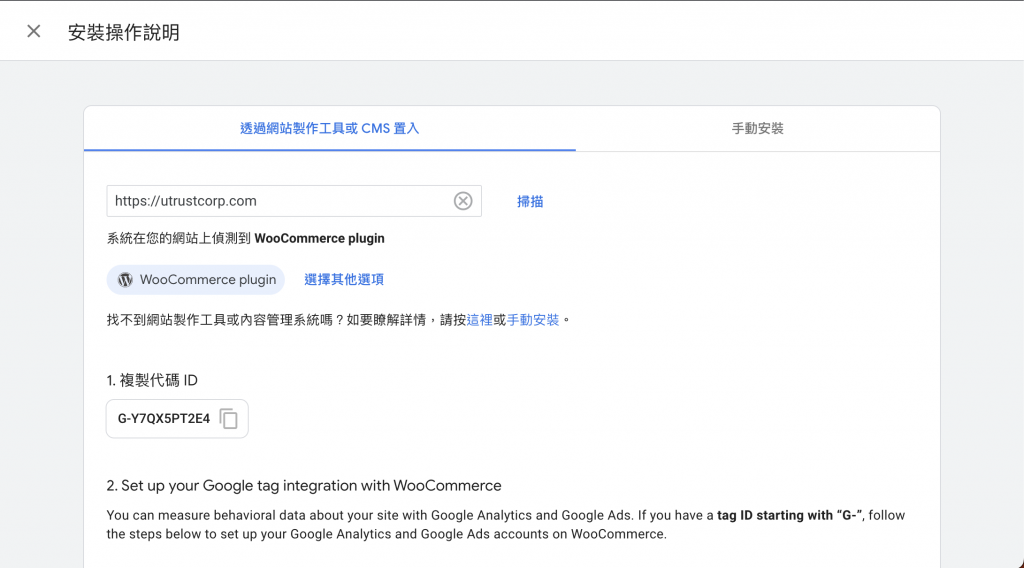Image resolution: width=1024 pixels, height=568 pixels.
Task: Click the 掃描 scan button
Action: (530, 202)
